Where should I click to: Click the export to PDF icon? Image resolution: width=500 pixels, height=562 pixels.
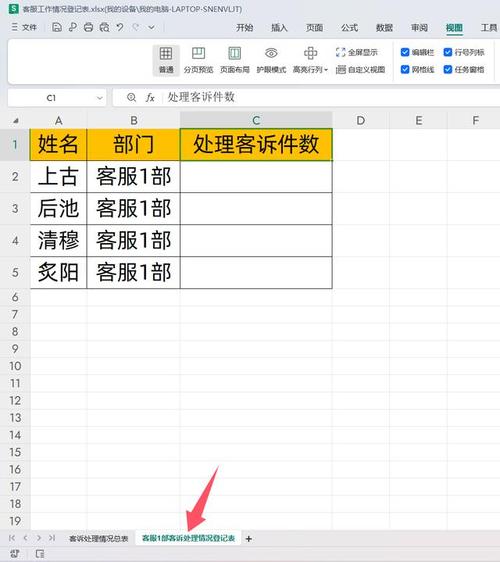tap(73, 27)
